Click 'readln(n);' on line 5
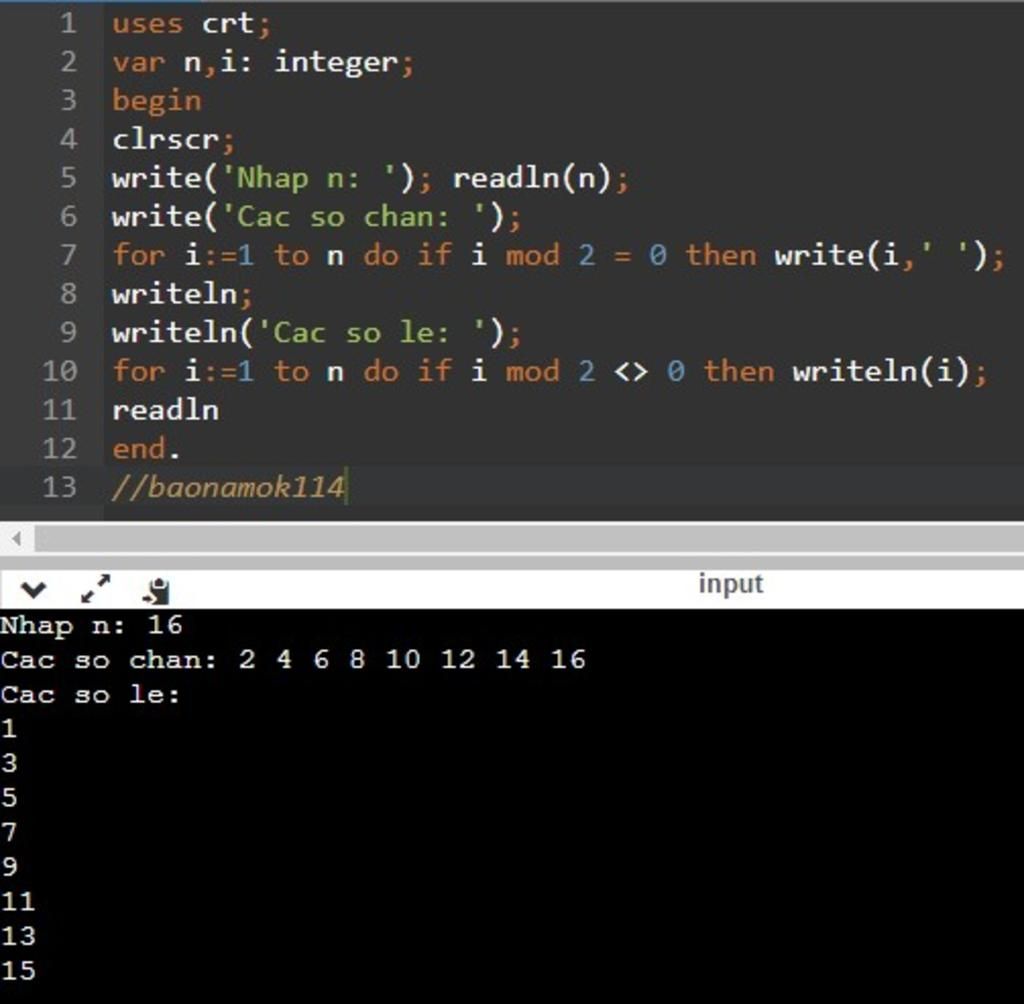Image resolution: width=1024 pixels, height=1004 pixels. [541, 178]
